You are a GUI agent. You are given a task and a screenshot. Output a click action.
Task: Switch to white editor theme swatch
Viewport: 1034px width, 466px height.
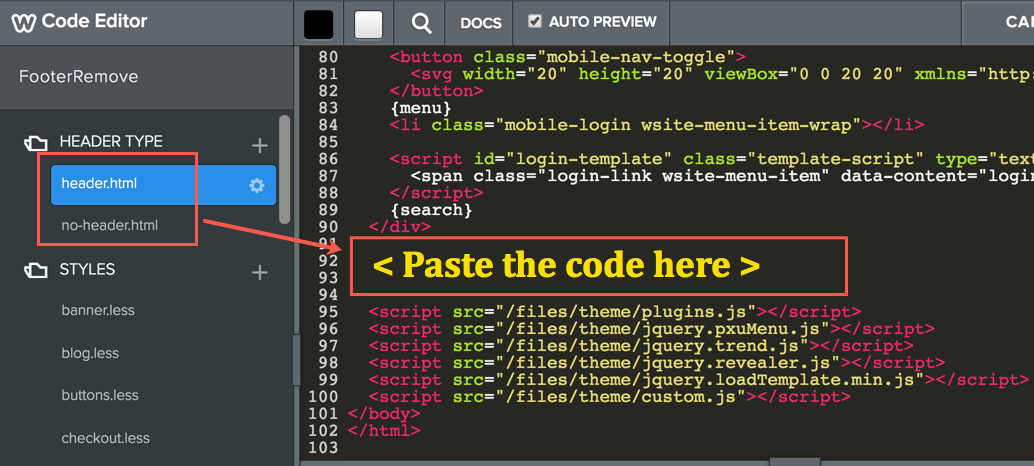(369, 24)
